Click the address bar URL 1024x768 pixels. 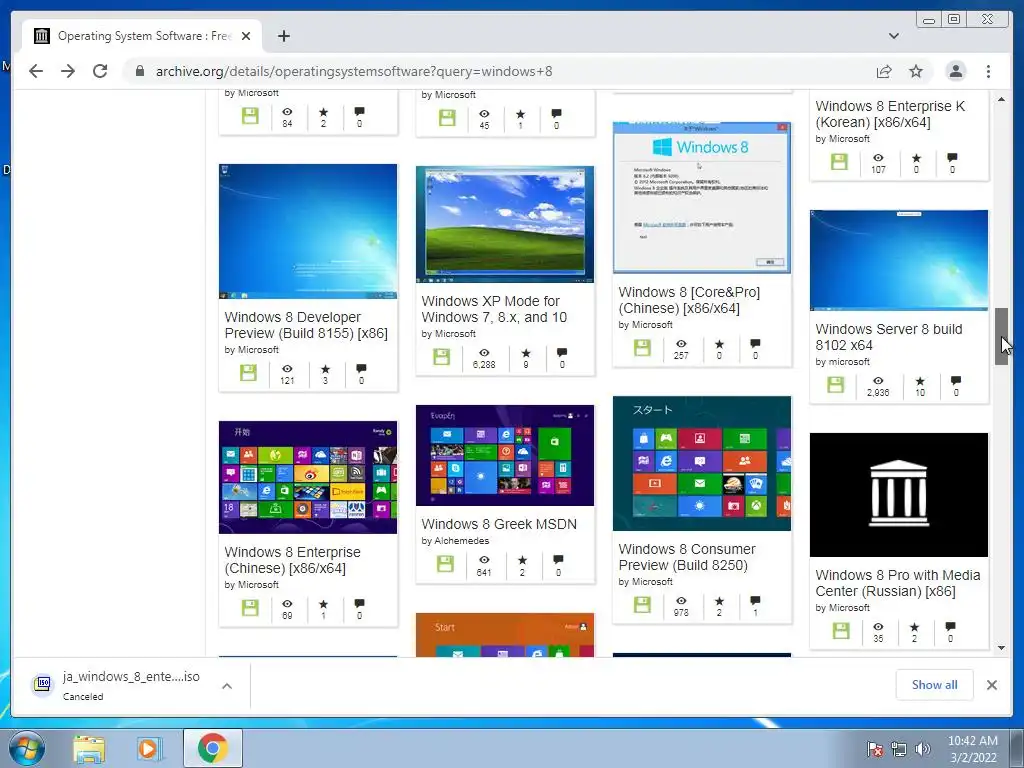(x=354, y=71)
